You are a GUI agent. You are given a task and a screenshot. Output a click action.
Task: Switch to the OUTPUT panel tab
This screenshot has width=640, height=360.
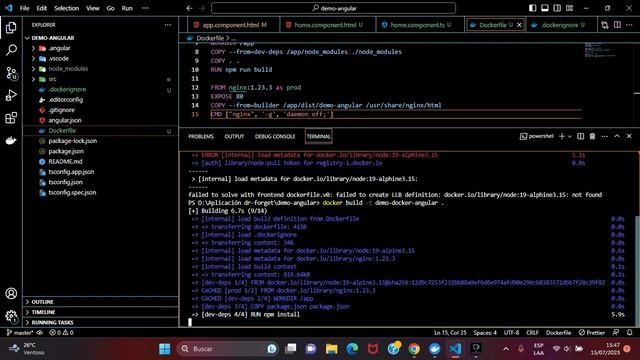click(x=234, y=136)
